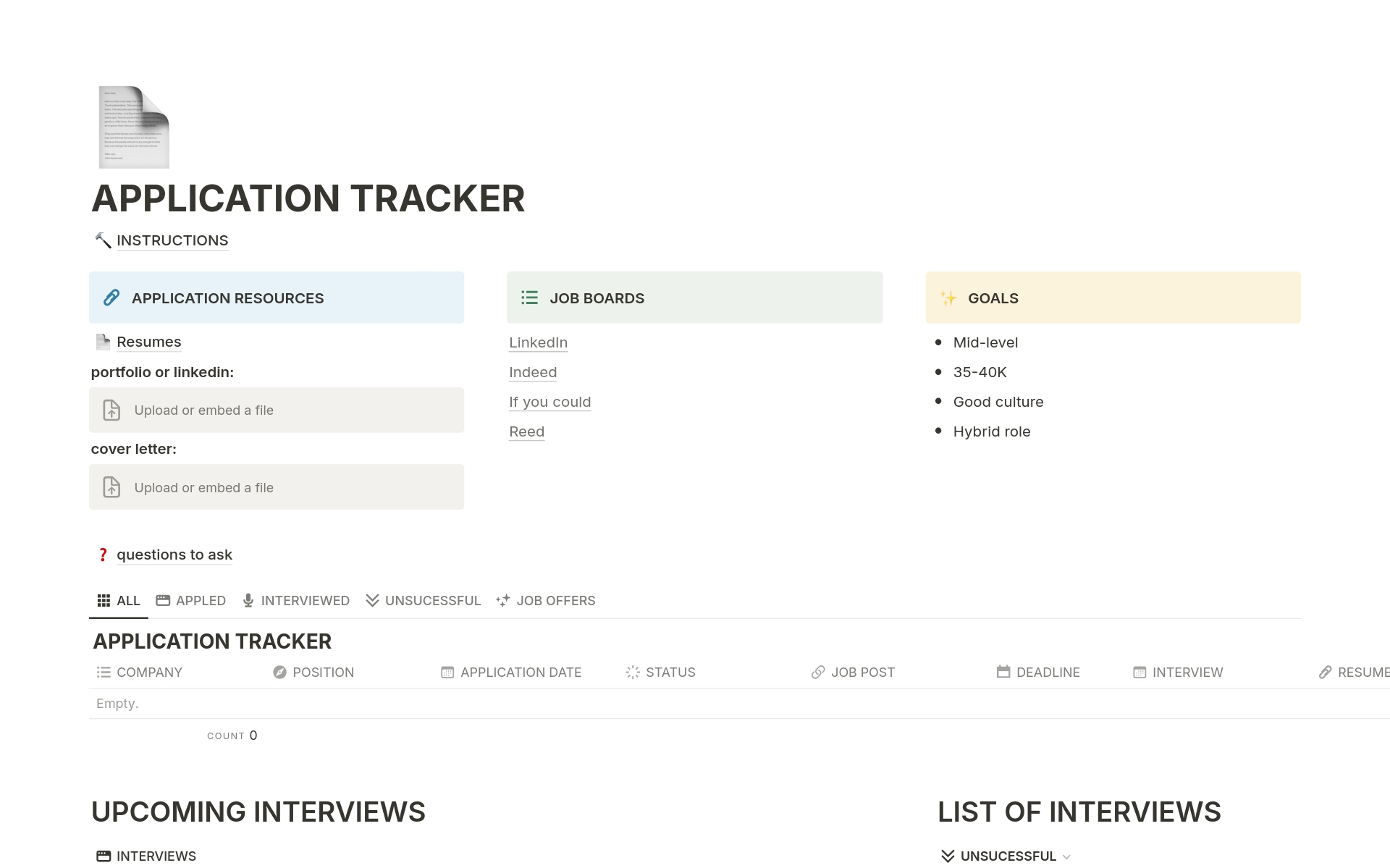Image resolution: width=1390 pixels, height=868 pixels.
Task: Click the red question mark icon
Action: 103,555
